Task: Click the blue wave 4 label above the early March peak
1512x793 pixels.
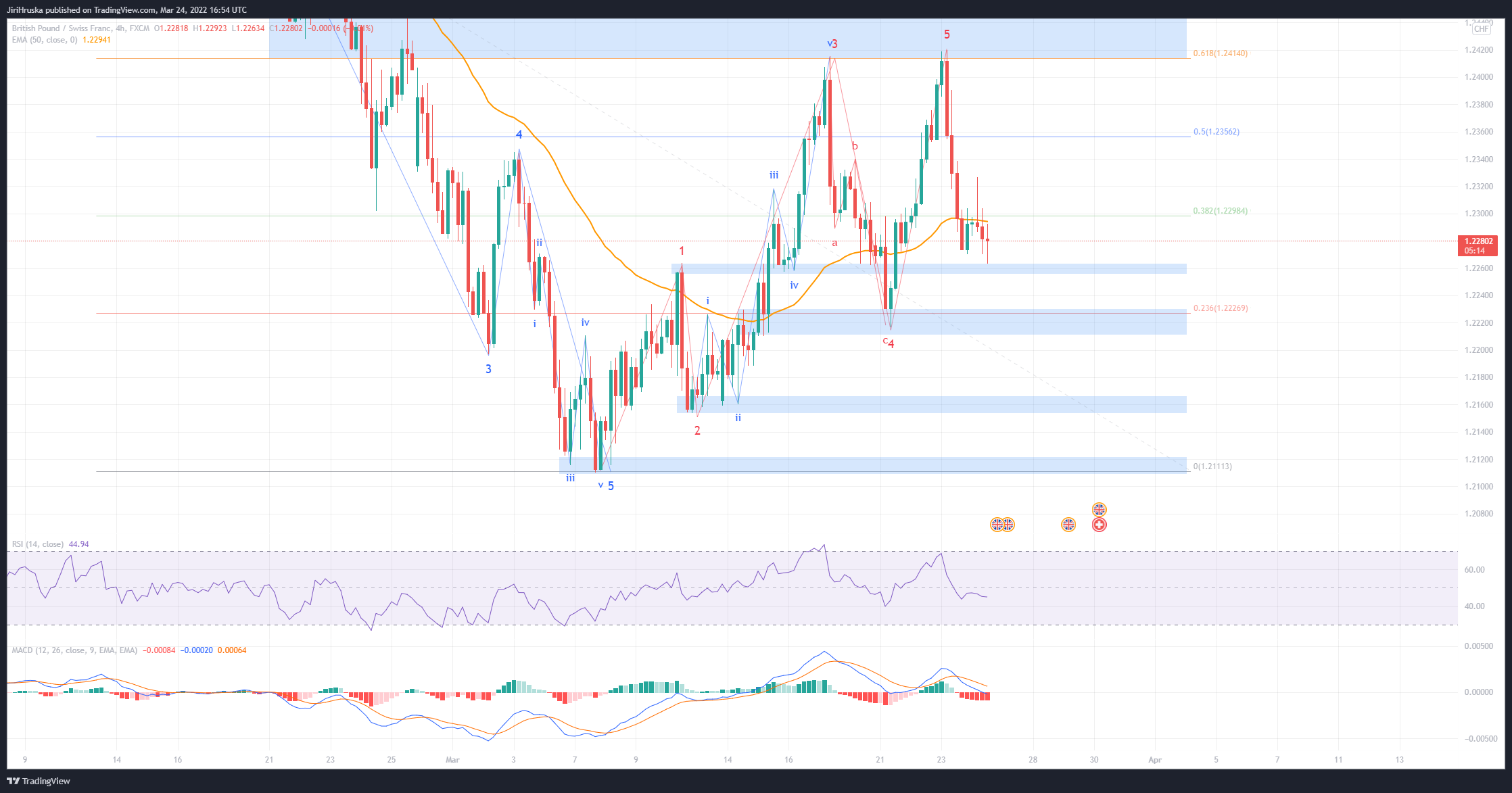Action: coord(519,135)
